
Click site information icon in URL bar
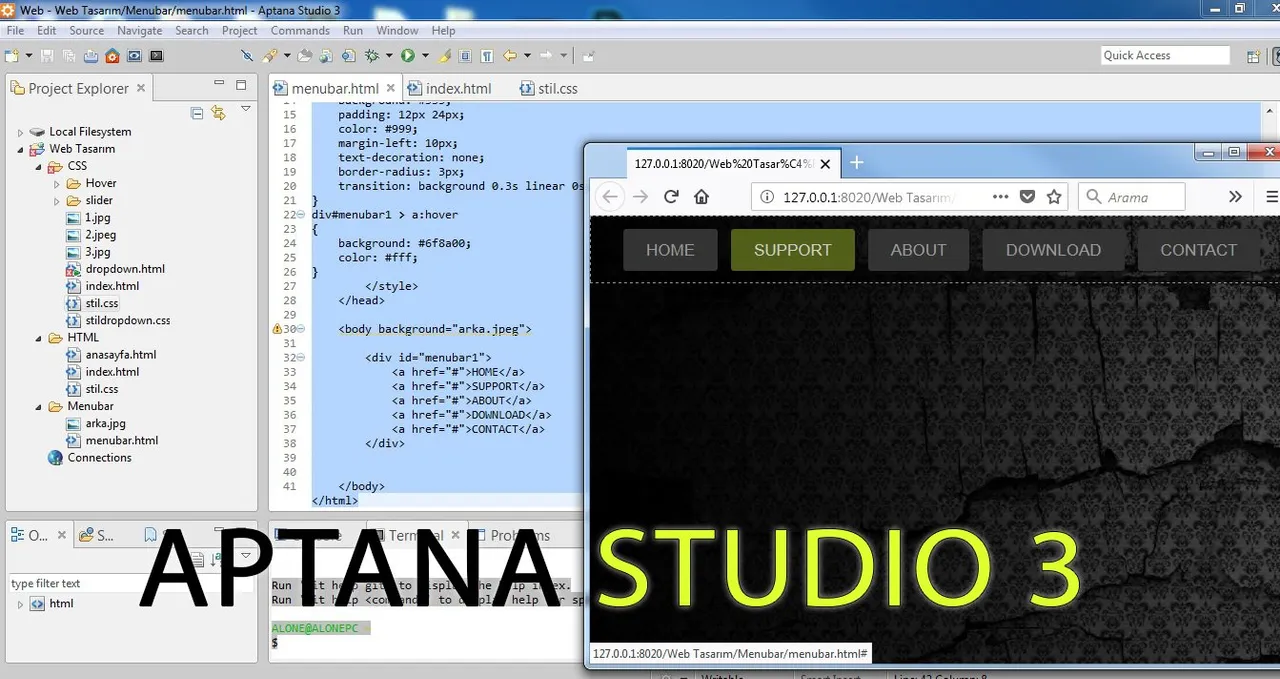(767, 197)
